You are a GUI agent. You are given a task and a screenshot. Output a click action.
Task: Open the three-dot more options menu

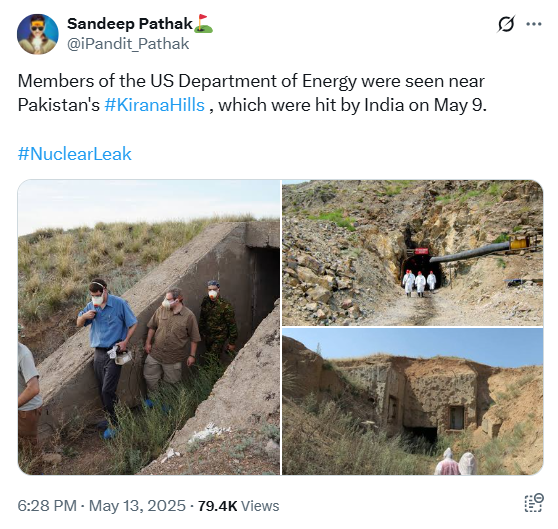coord(533,24)
